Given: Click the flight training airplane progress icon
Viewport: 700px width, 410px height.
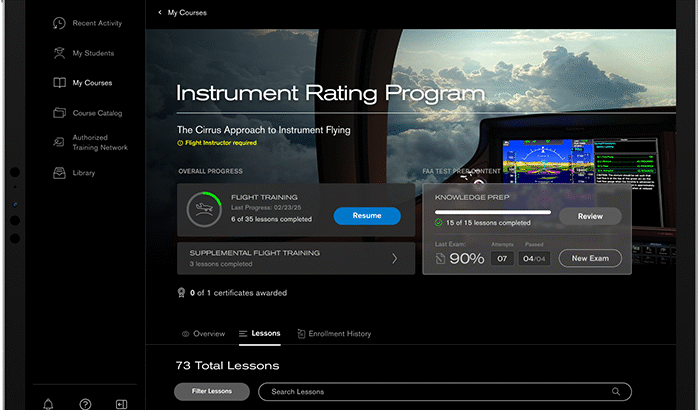Looking at the screenshot, I should (204, 209).
